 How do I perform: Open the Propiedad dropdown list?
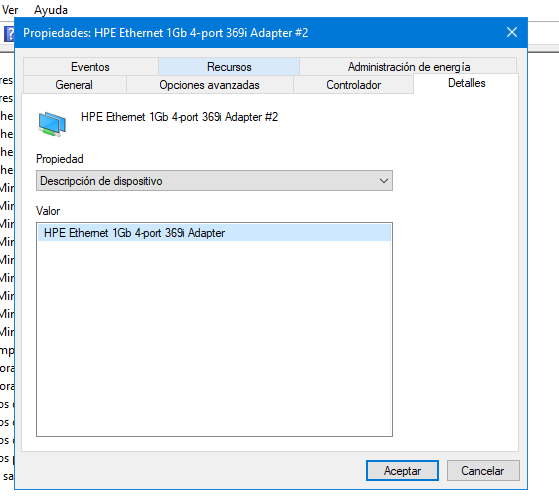214,181
